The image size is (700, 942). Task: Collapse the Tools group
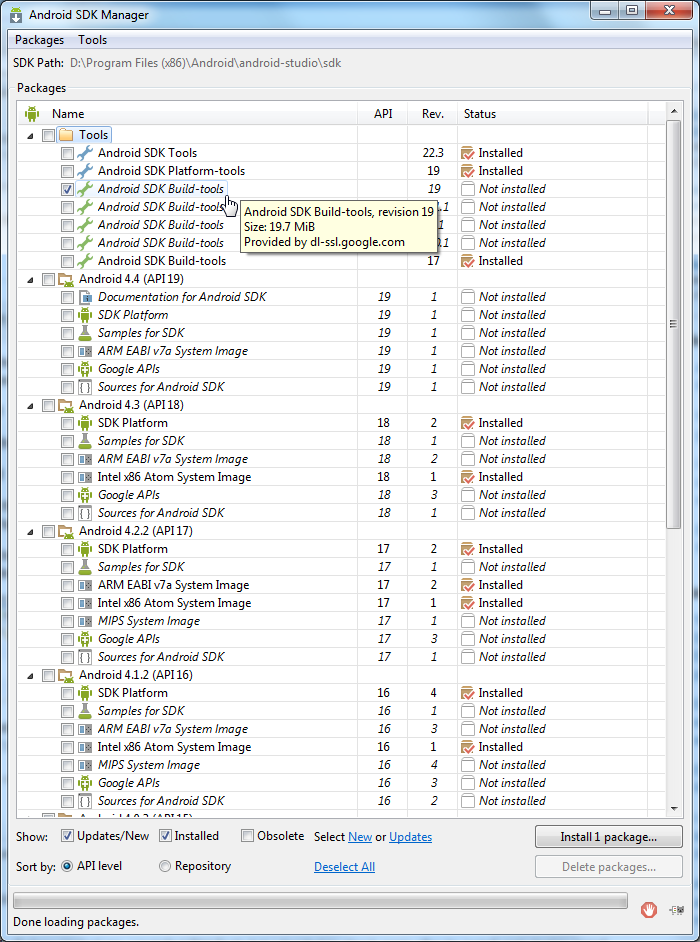[x=31, y=136]
